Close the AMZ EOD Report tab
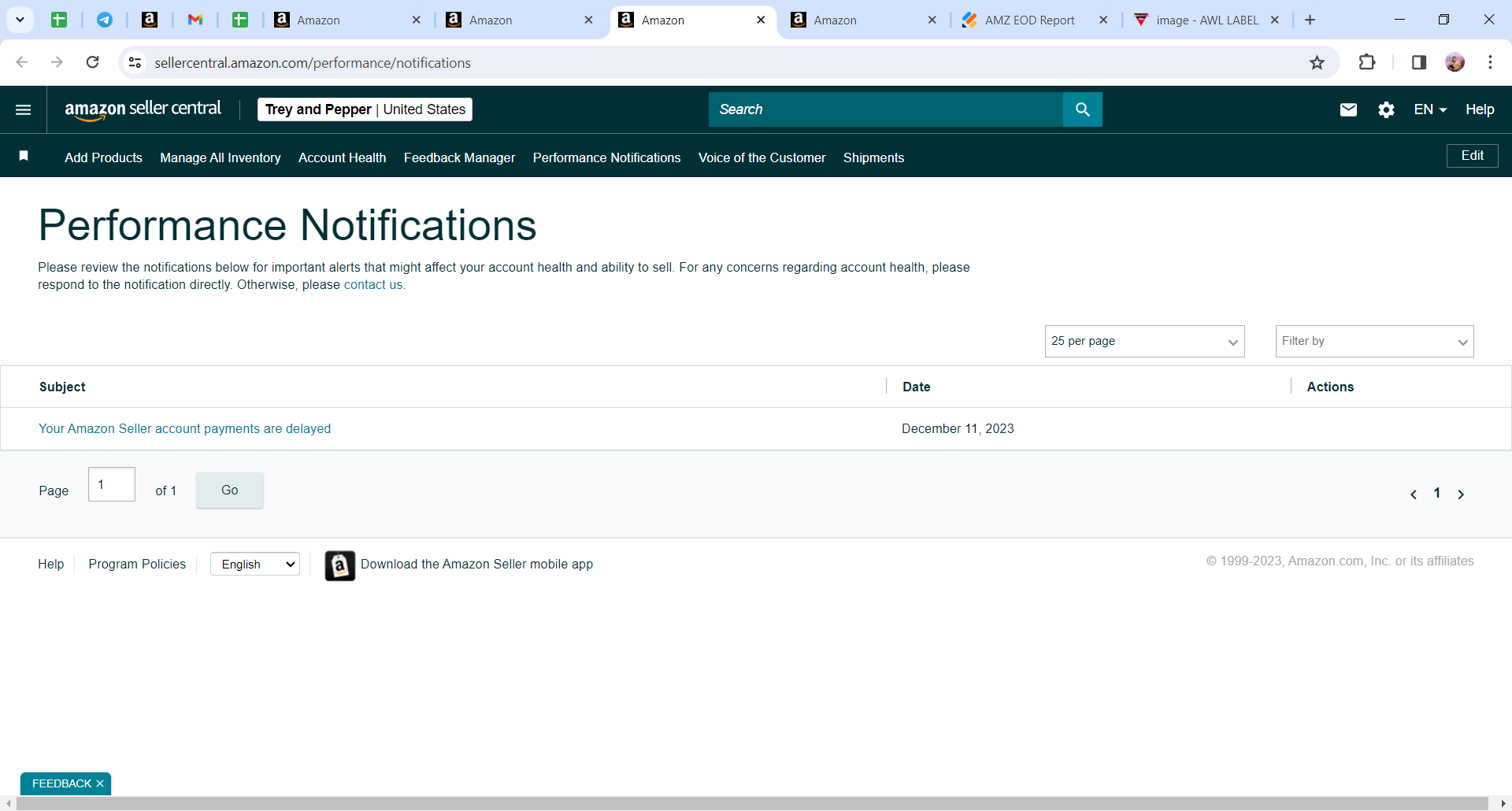 (x=1103, y=20)
